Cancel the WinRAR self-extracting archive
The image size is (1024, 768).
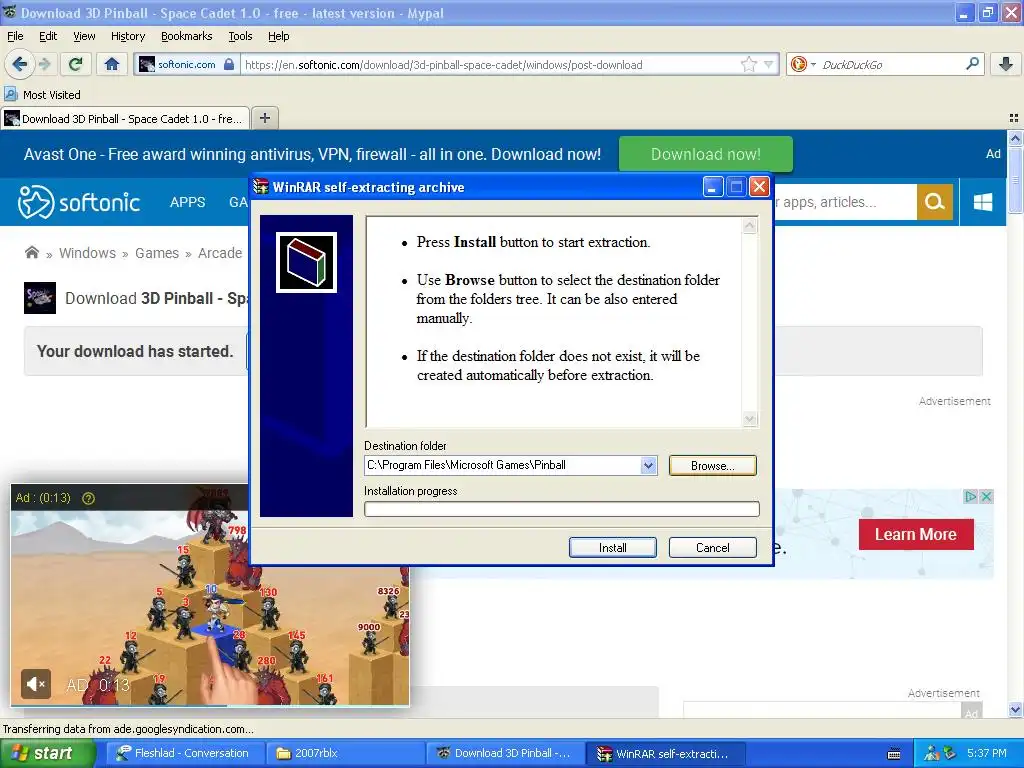pyautogui.click(x=712, y=548)
